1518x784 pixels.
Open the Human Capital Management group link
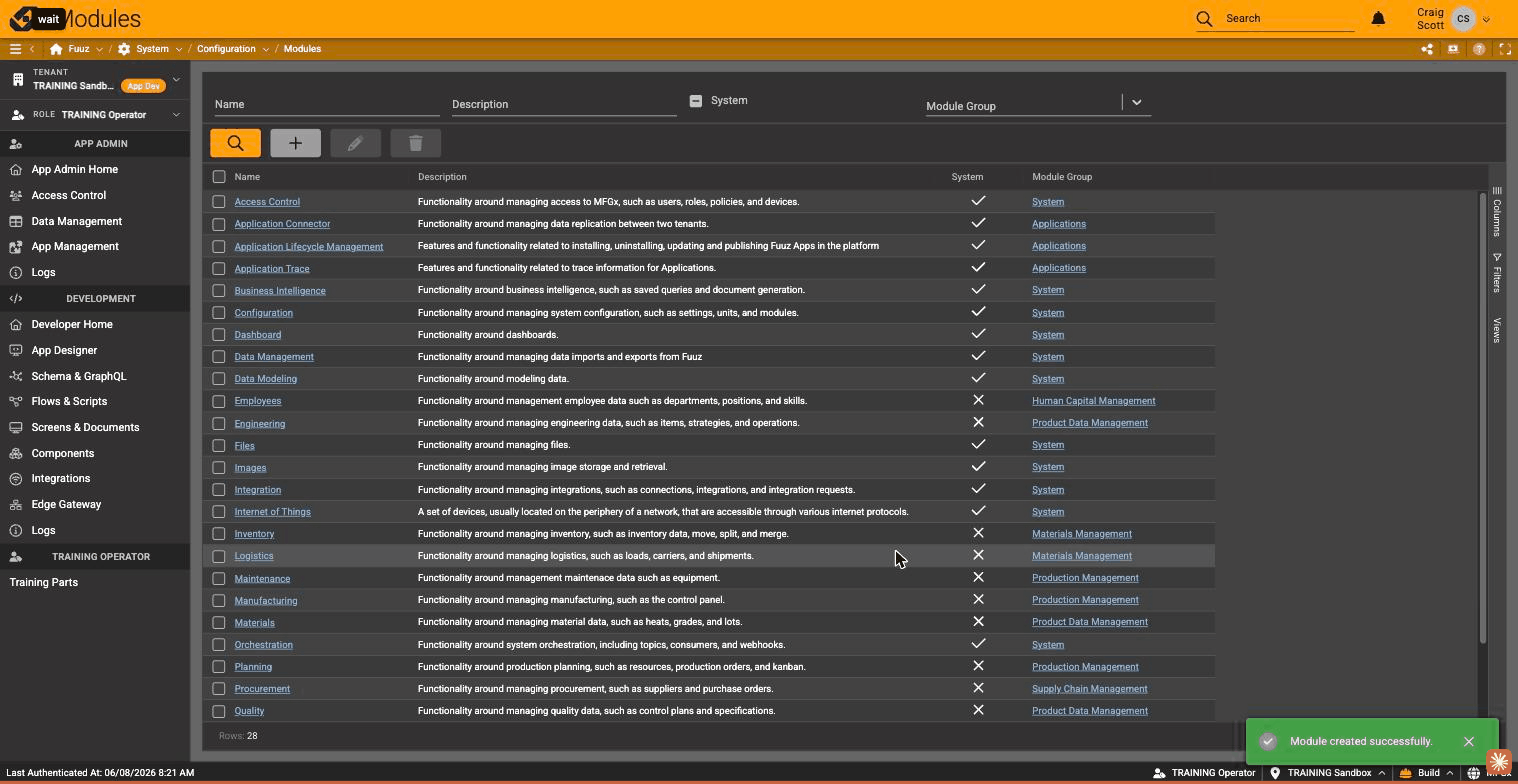[1093, 401]
